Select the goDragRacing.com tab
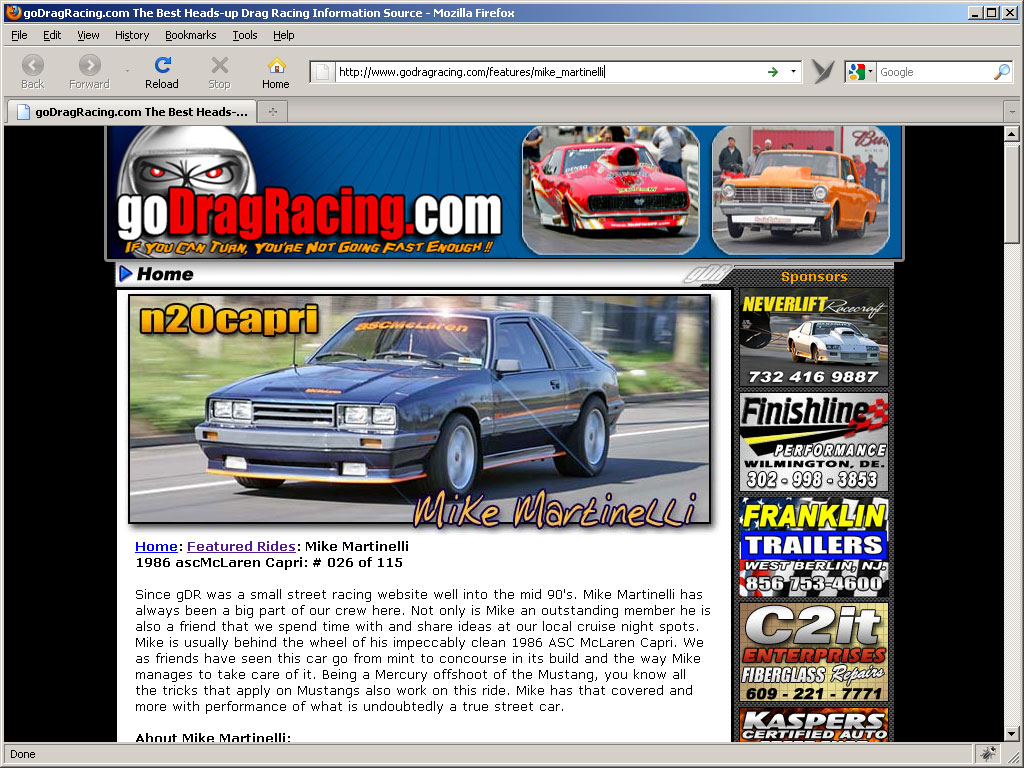The image size is (1024, 768). tap(131, 112)
